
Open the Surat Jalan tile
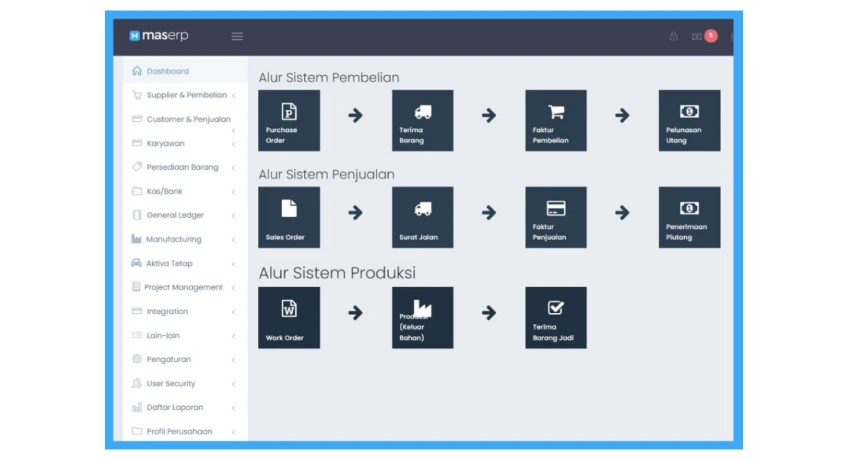(x=422, y=218)
